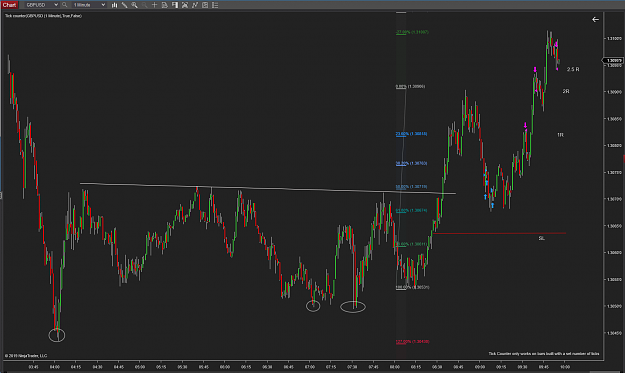Open the 1 Minute interval dropdown
This screenshot has width=625, height=373.
[x=89, y=5]
